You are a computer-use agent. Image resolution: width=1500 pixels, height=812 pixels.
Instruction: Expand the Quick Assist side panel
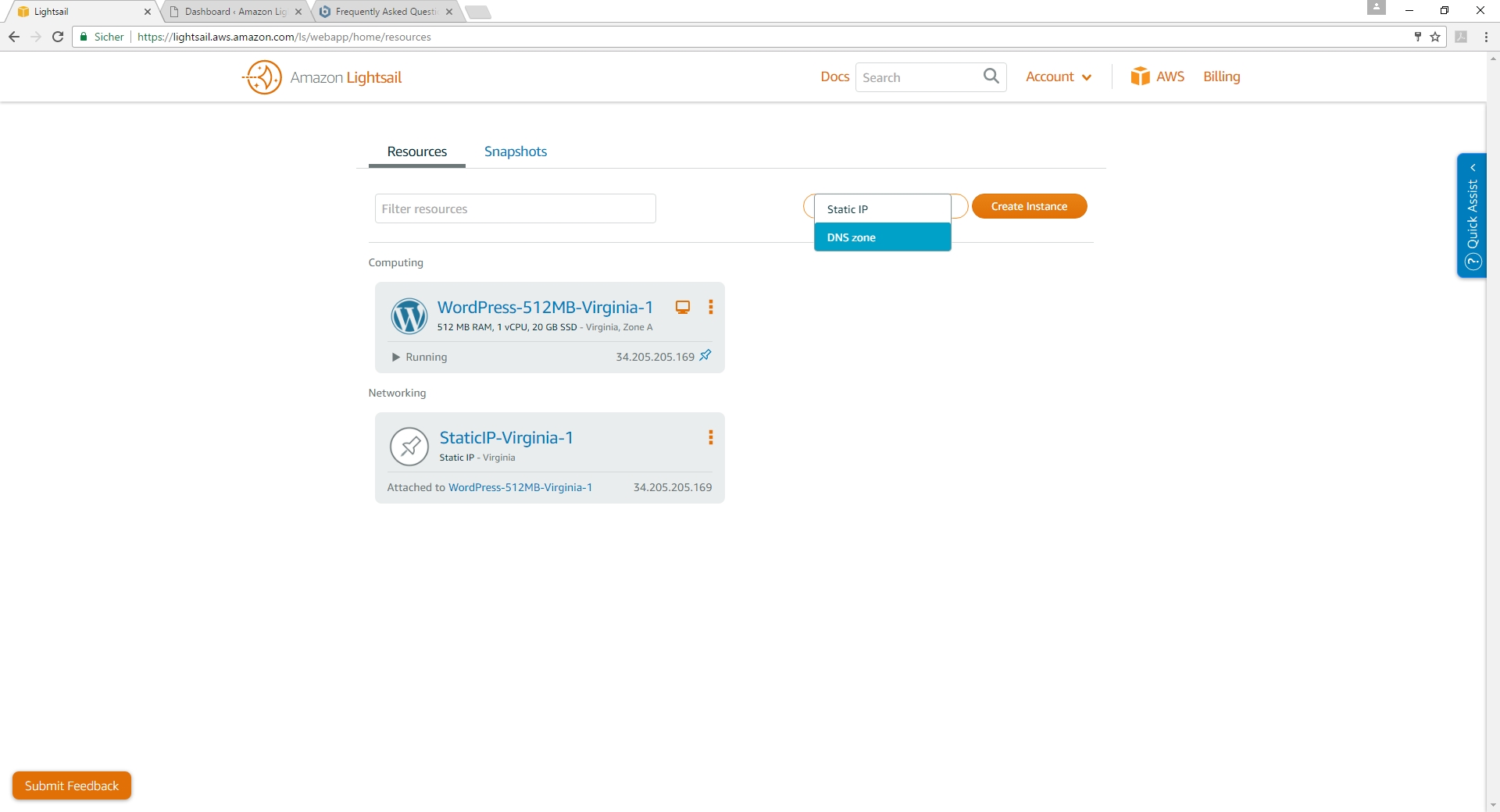pyautogui.click(x=1472, y=215)
